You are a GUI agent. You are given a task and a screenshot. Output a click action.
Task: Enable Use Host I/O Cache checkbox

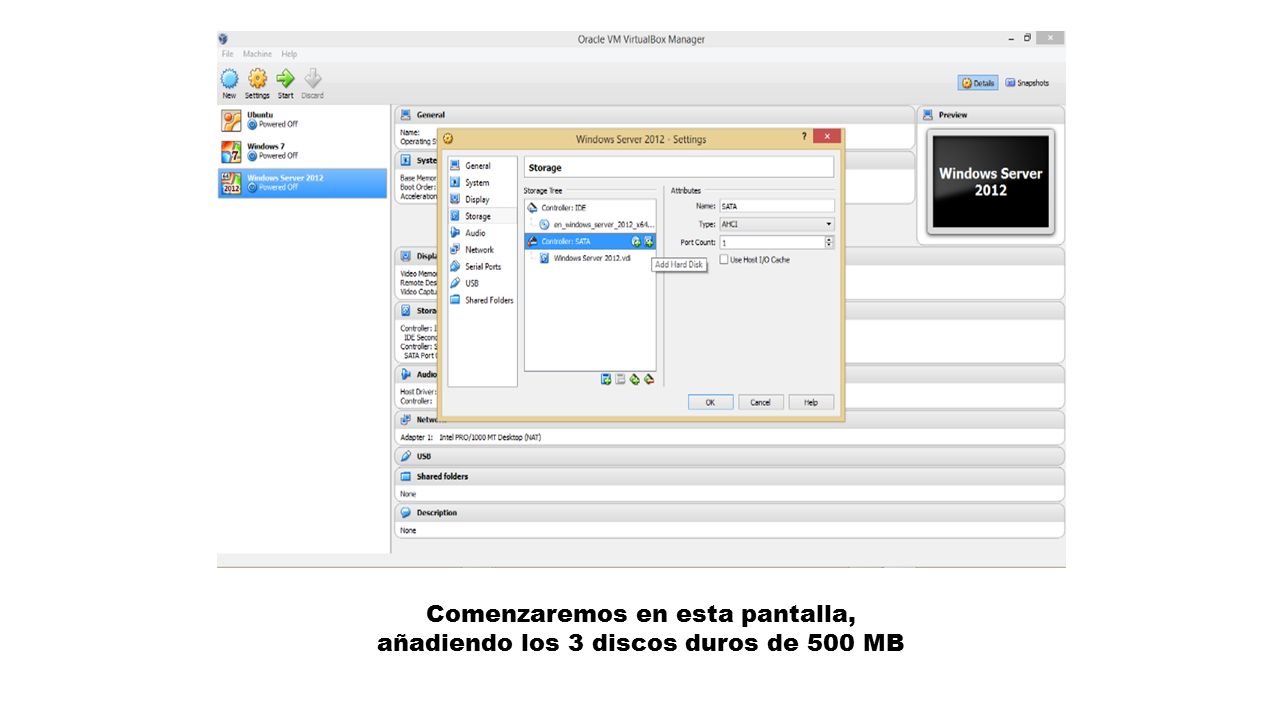[724, 259]
